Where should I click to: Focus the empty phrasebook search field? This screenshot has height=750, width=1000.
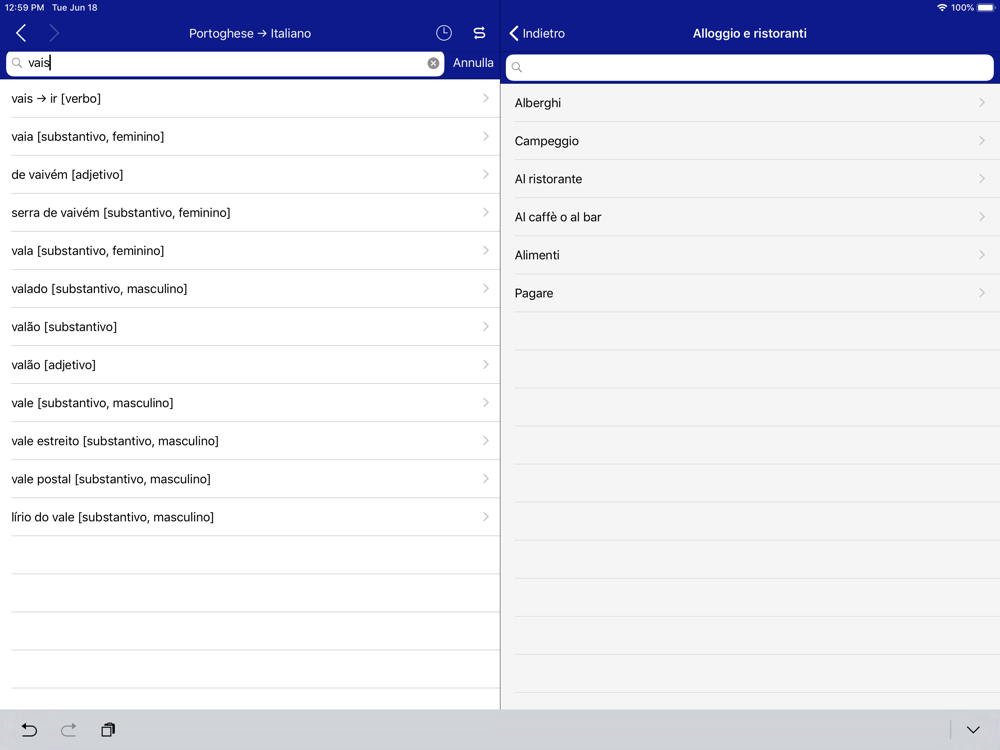(749, 68)
